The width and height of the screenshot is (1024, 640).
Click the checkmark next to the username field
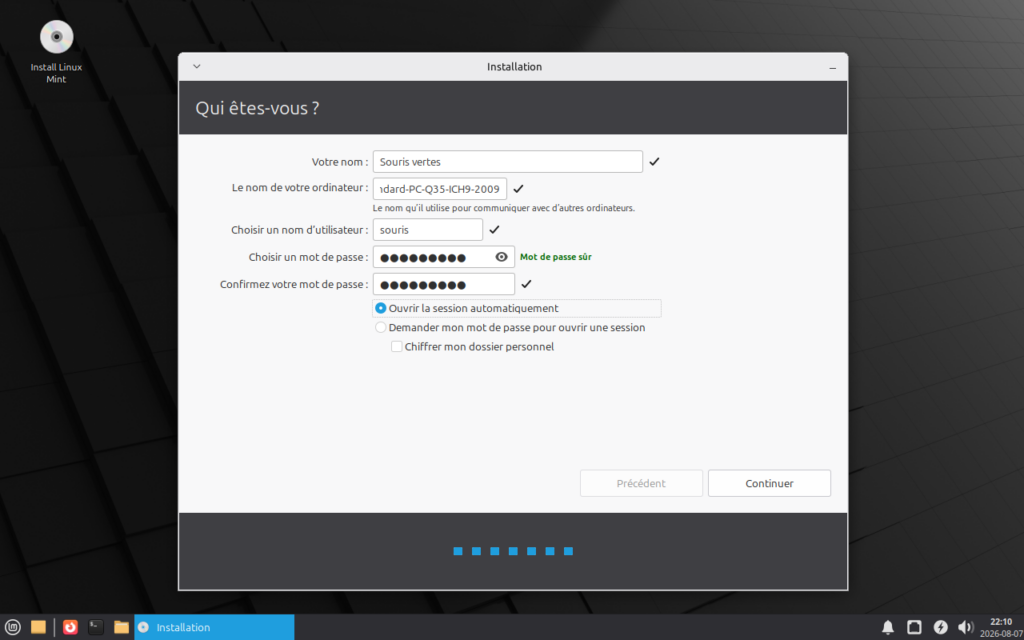494,229
